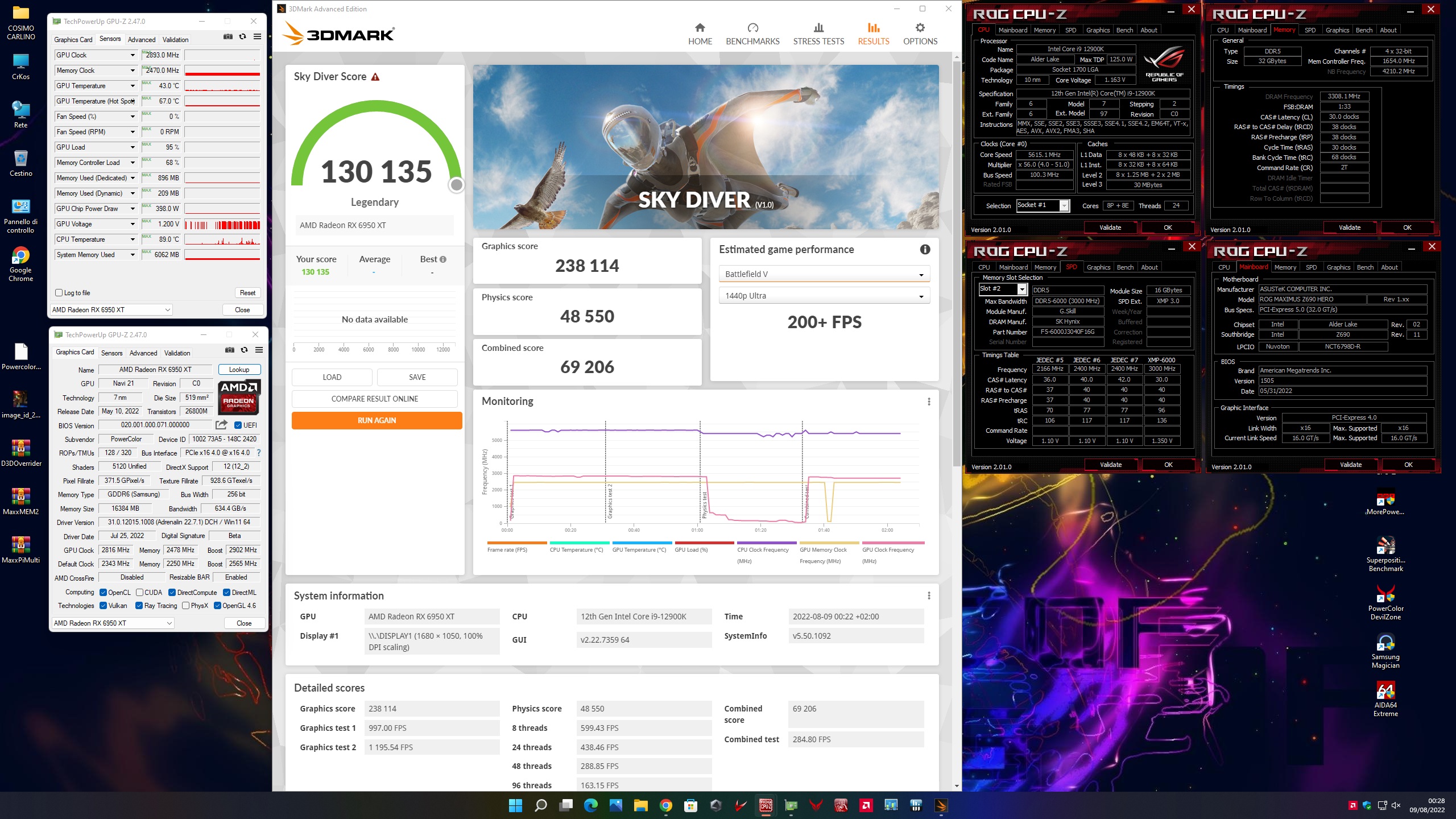Click the screenshot camera icon in top GPU-Z window
Image resolution: width=1456 pixels, height=819 pixels.
coord(228,36)
